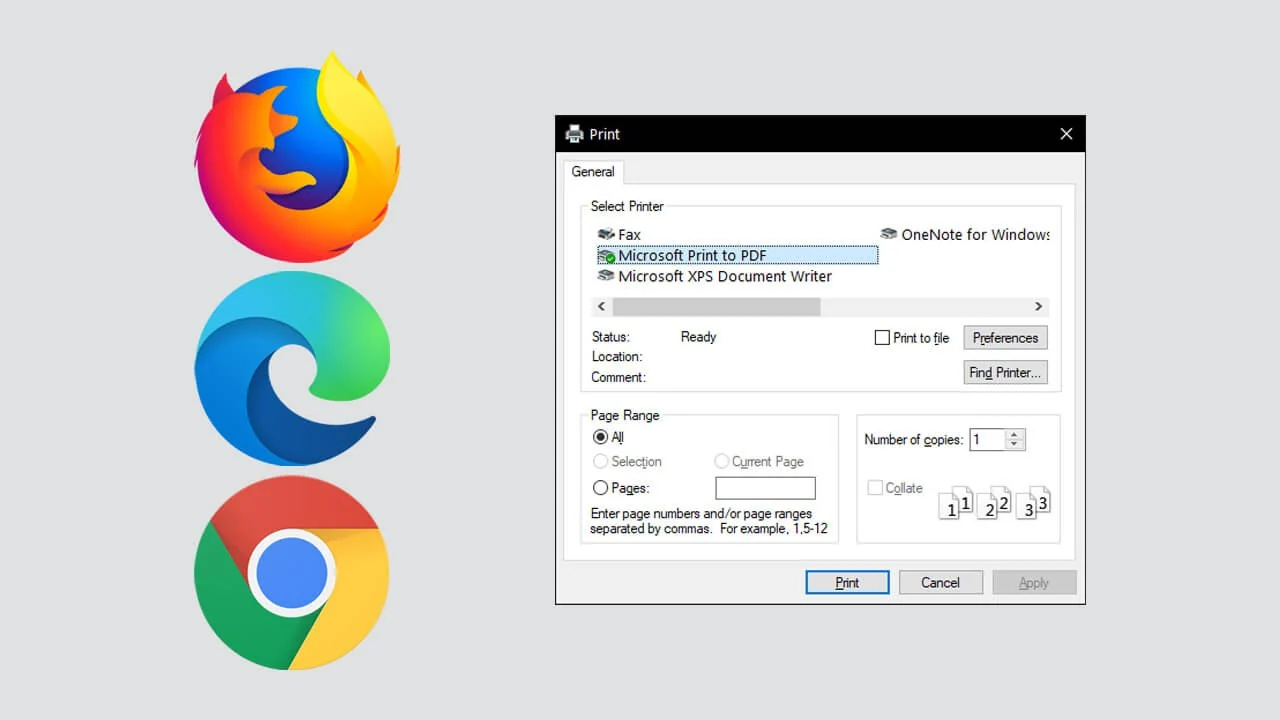Viewport: 1280px width, 720px height.
Task: Click the 'Fax' printer name
Action: coord(629,235)
